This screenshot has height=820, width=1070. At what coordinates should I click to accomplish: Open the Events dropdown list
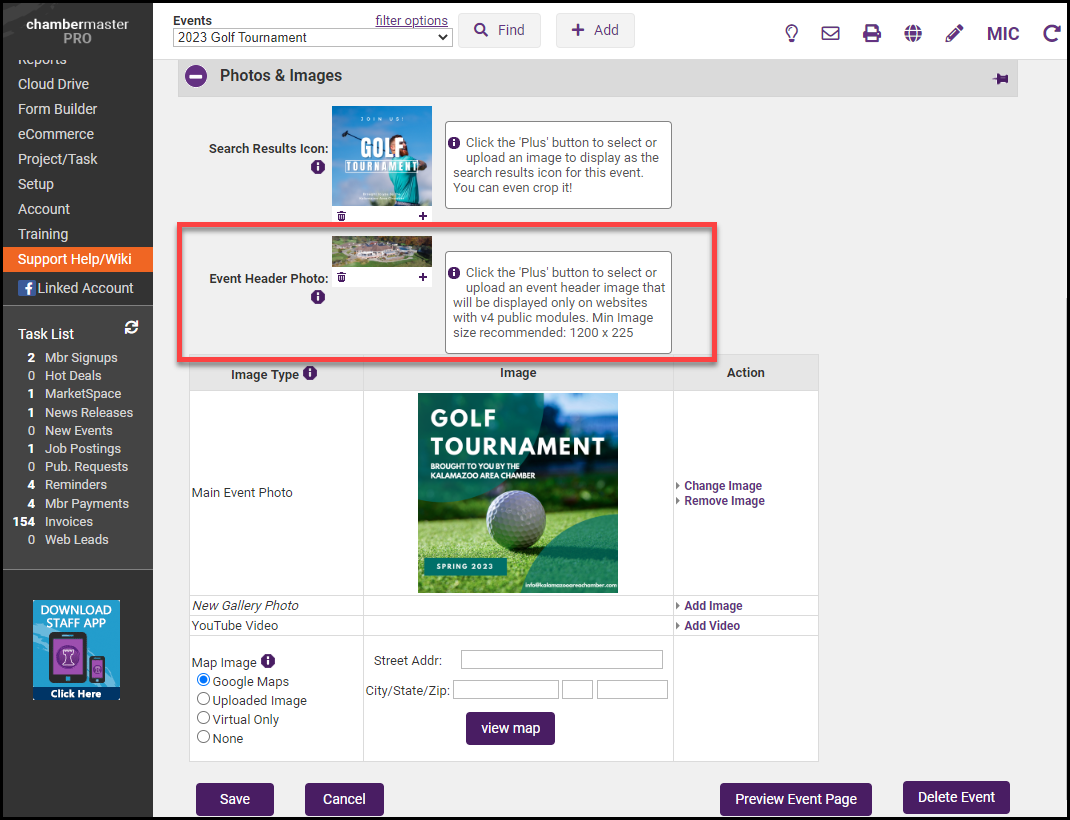312,38
